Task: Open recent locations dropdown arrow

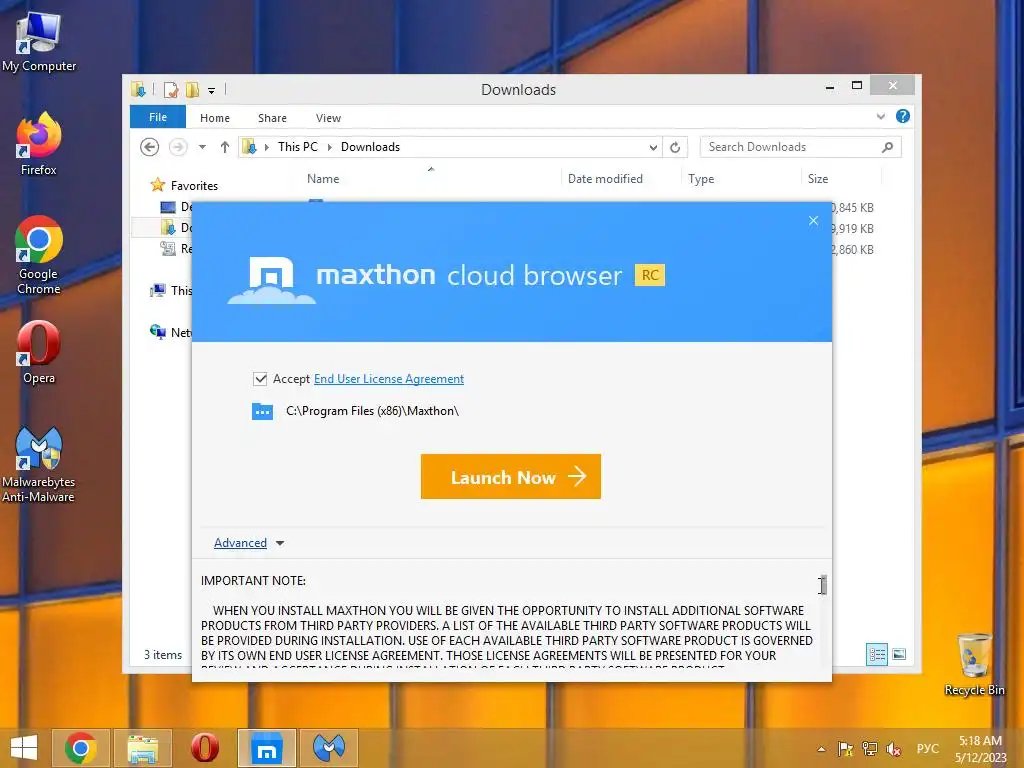Action: 202,147
